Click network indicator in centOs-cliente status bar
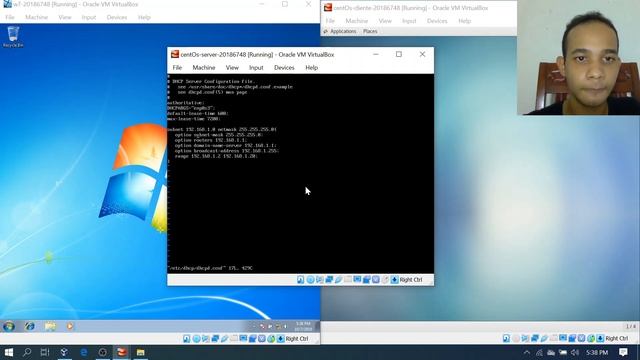 (x=535, y=338)
